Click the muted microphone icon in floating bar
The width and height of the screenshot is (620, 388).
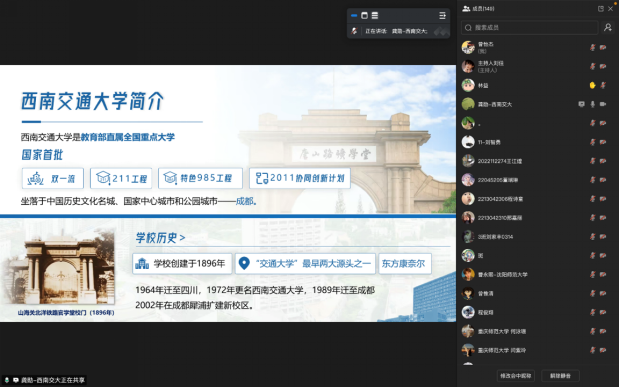point(354,31)
